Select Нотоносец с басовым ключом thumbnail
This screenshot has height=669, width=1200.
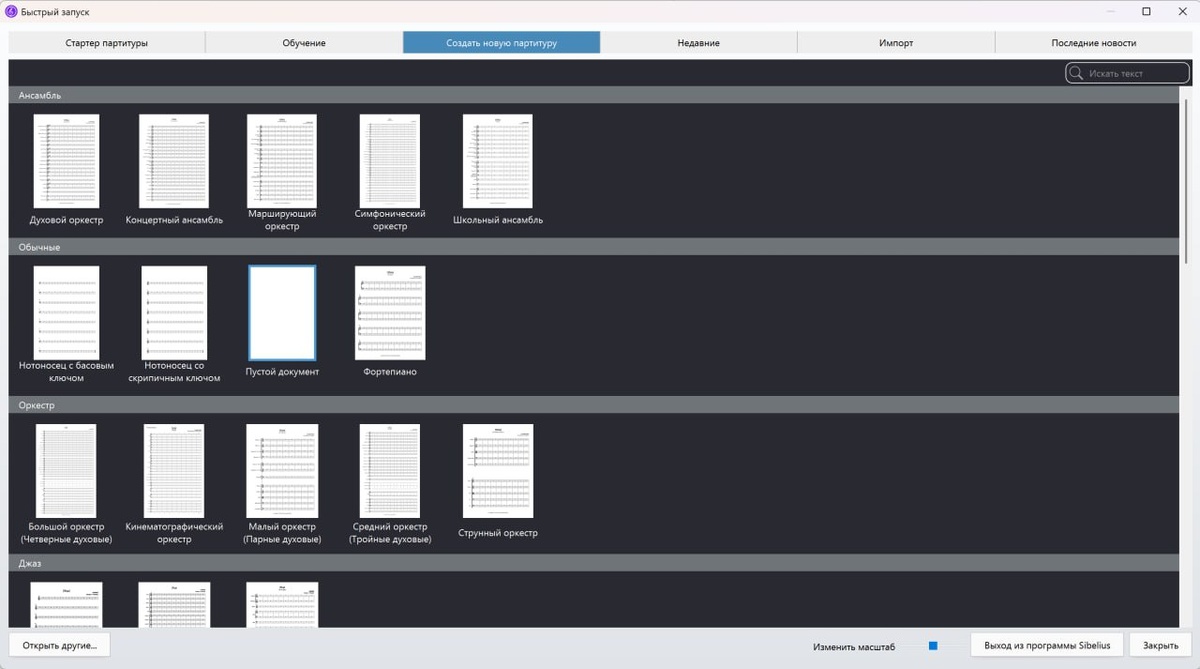click(x=66, y=312)
